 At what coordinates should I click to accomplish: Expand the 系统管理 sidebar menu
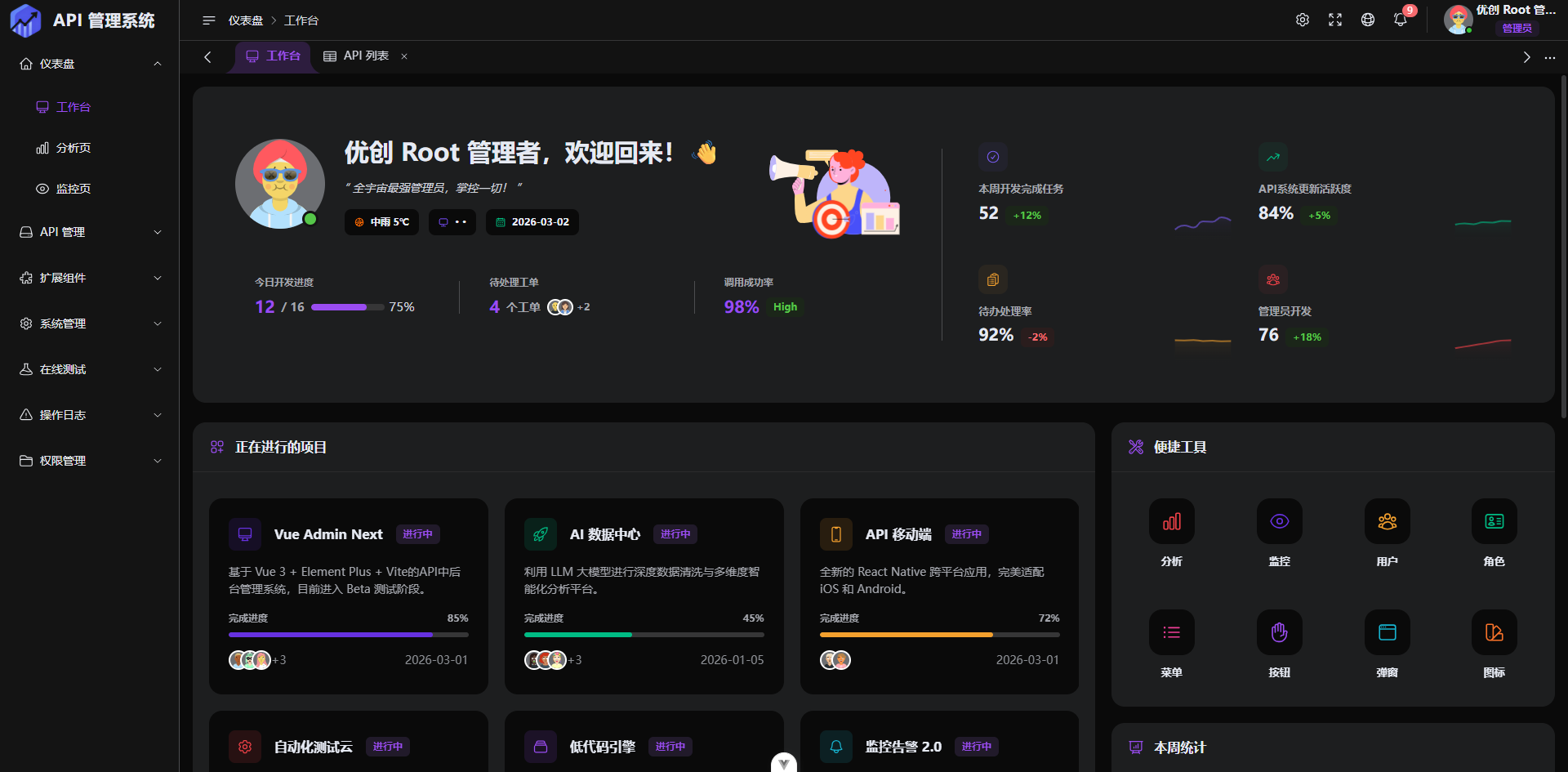pyautogui.click(x=90, y=324)
